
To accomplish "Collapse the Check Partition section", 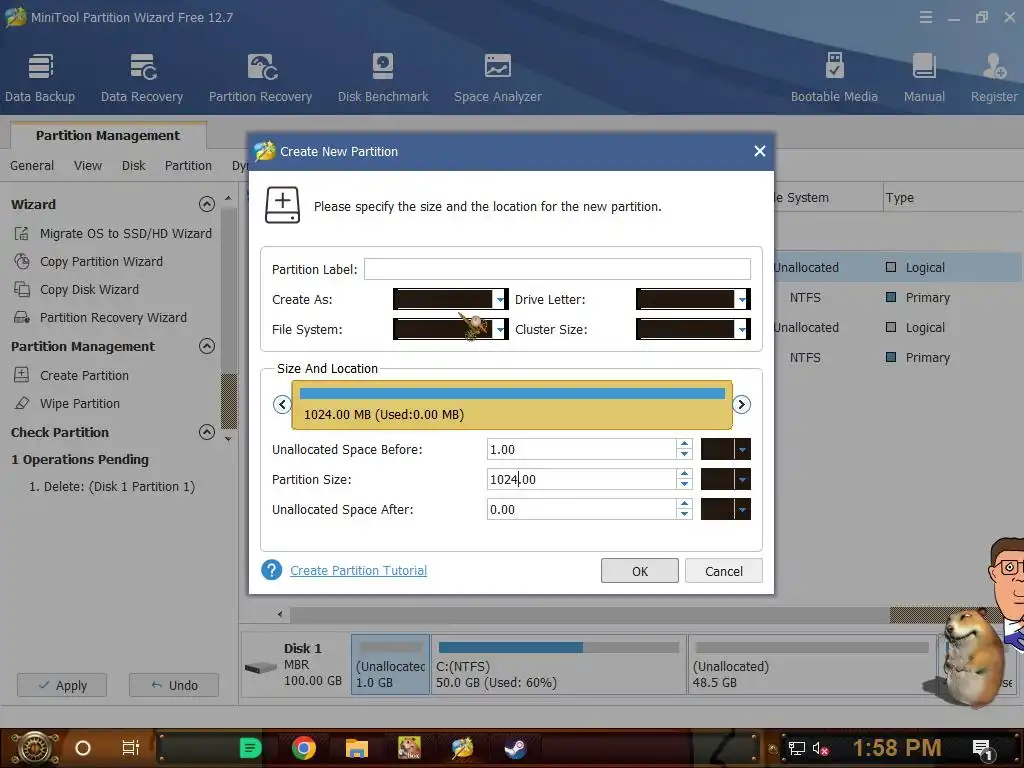I will pos(206,432).
